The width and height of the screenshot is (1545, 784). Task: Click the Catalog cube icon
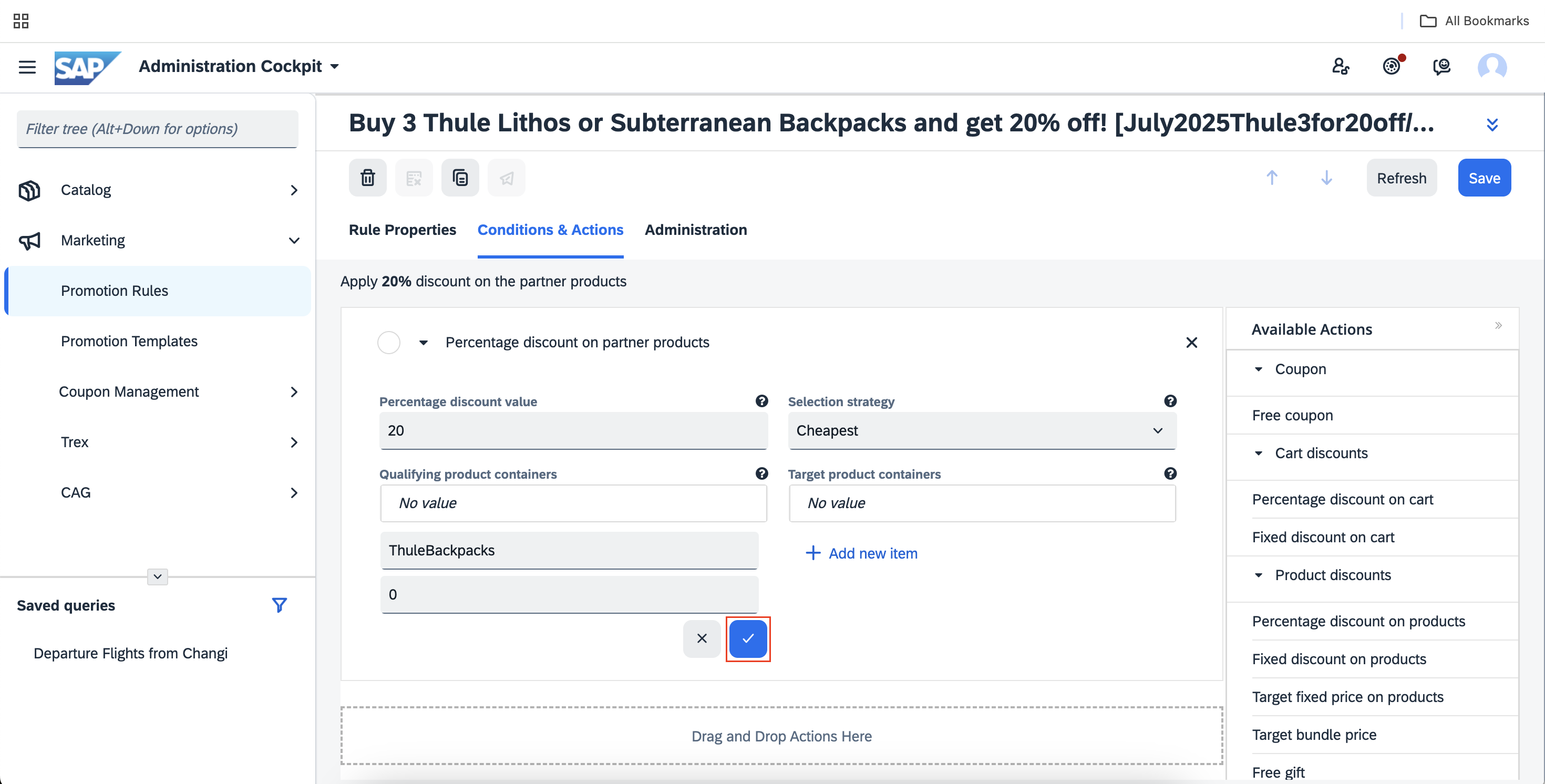coord(29,190)
